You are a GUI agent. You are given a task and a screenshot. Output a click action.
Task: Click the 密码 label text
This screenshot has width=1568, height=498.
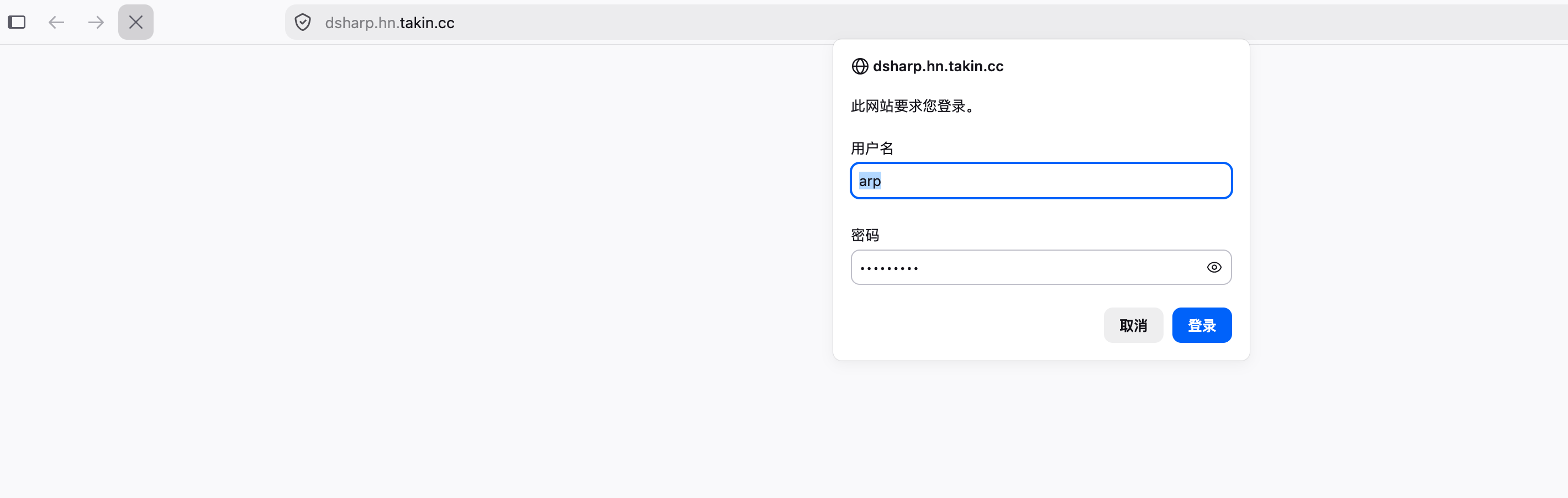pyautogui.click(x=864, y=235)
